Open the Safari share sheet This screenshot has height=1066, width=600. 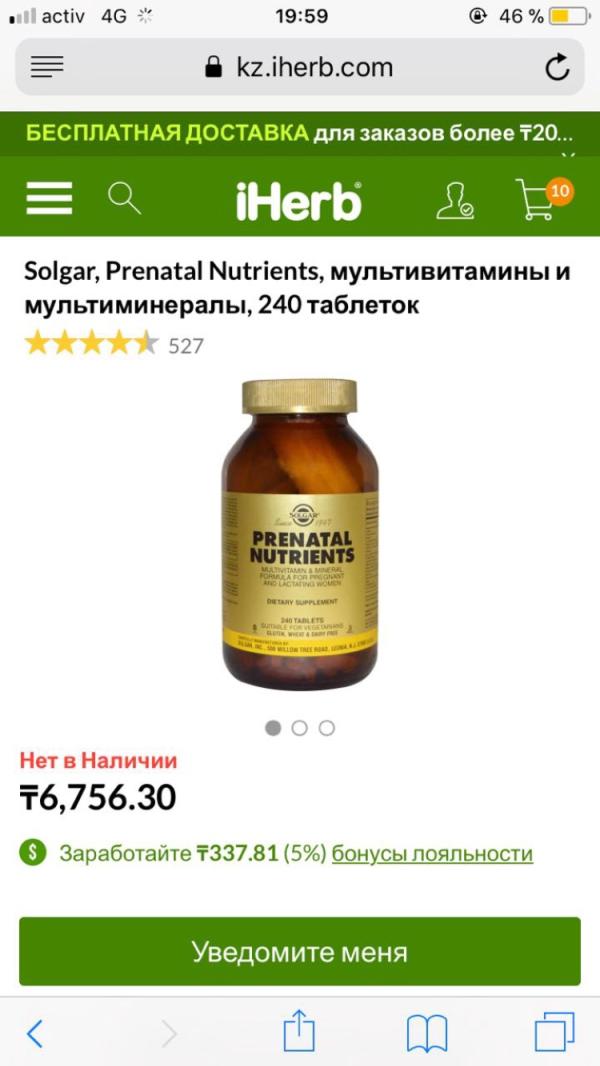(299, 1029)
